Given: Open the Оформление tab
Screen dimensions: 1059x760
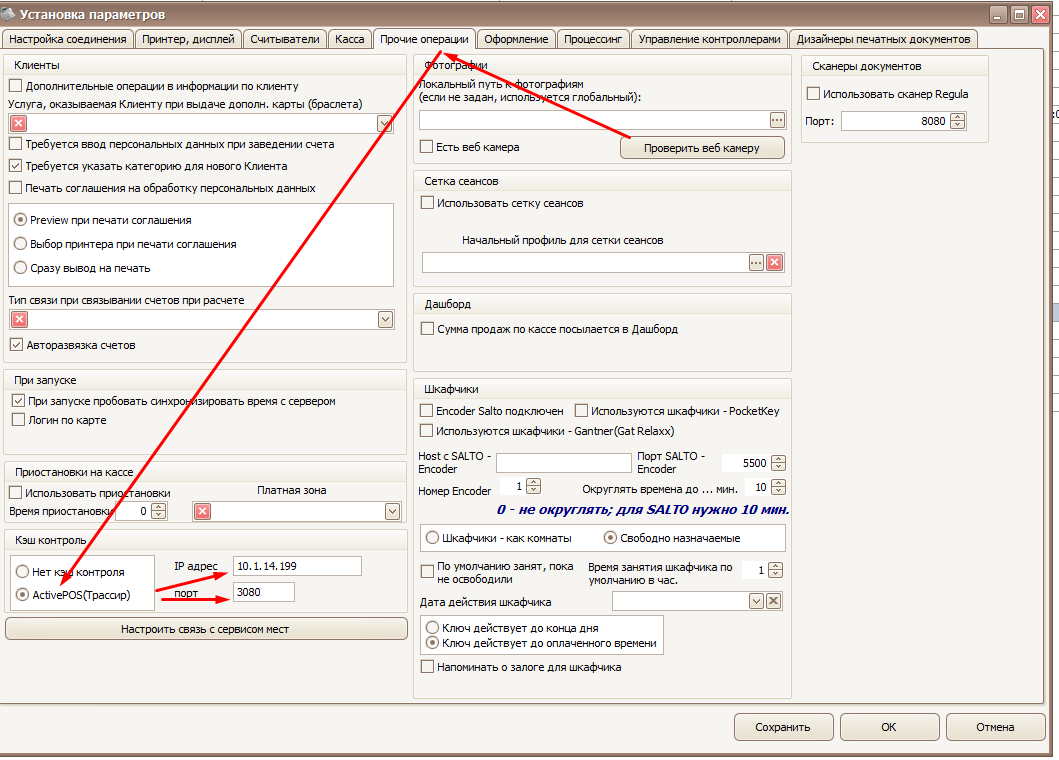Looking at the screenshot, I should 516,39.
